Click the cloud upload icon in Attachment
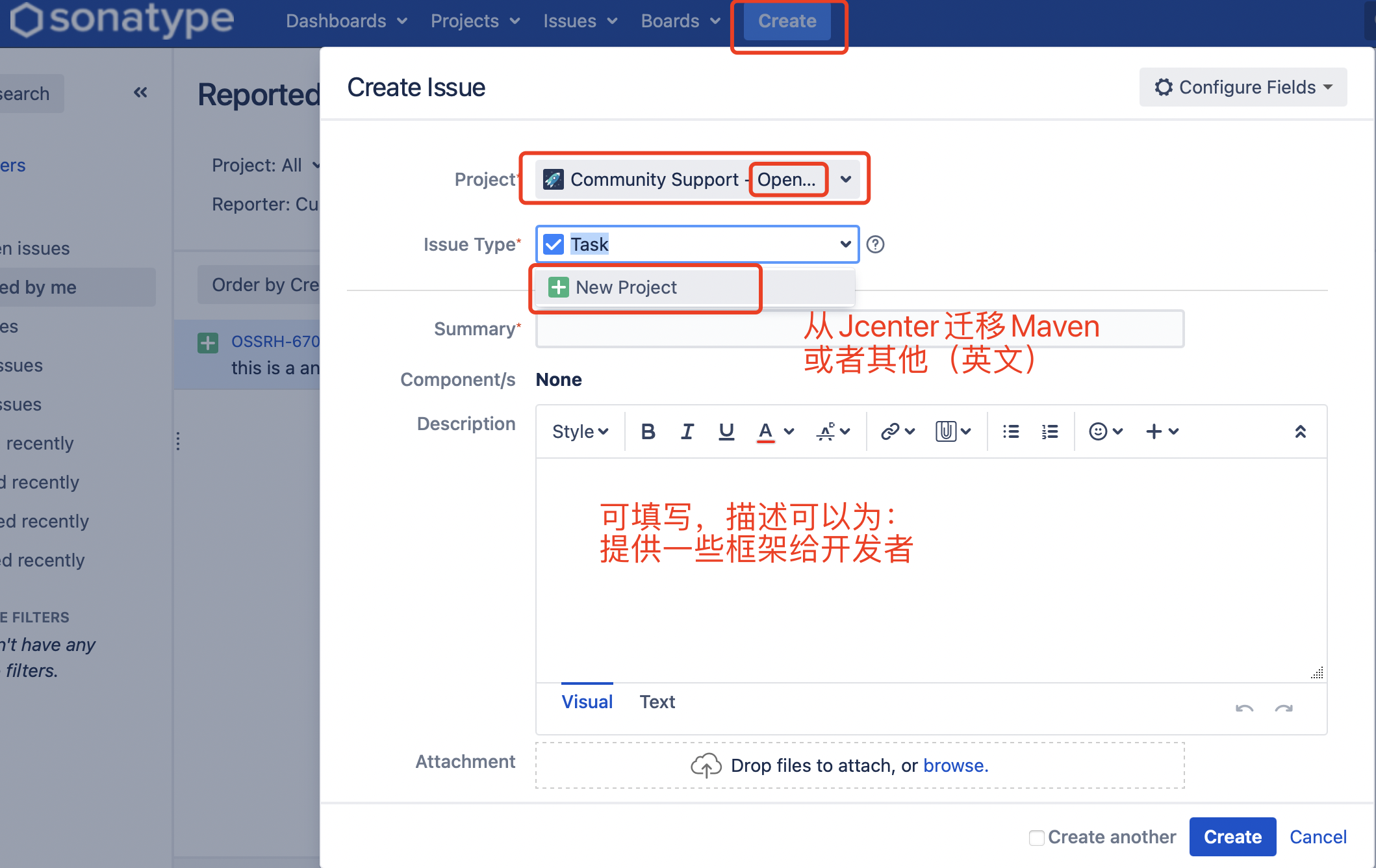 (x=706, y=765)
